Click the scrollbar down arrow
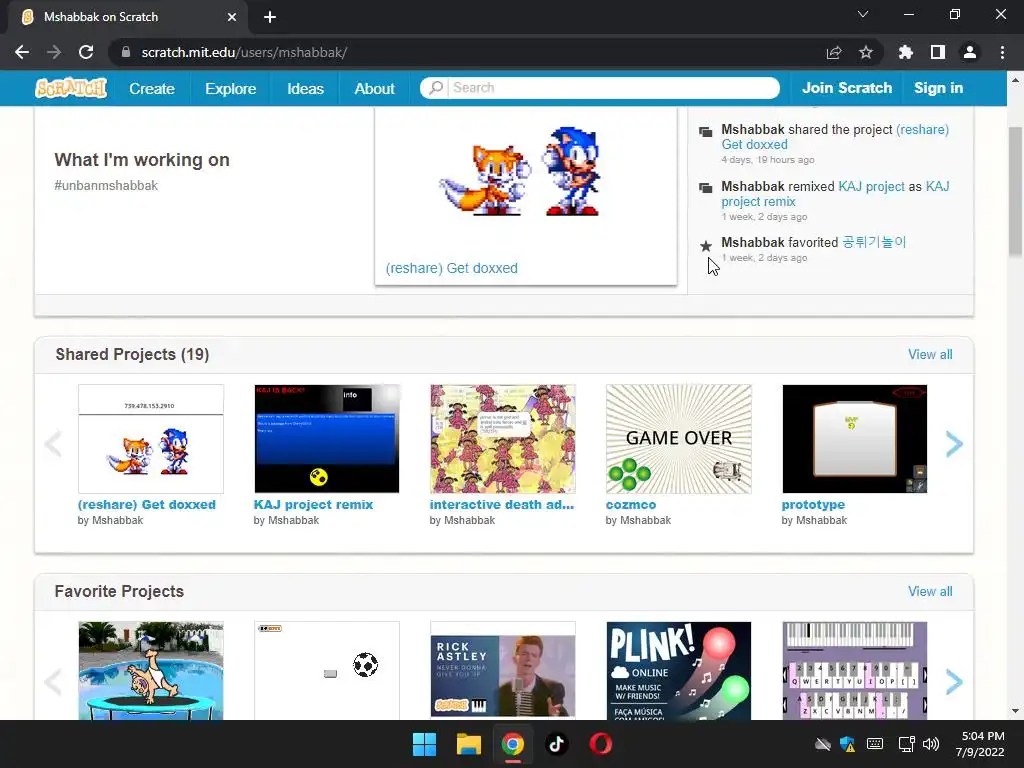 coord(1015,711)
